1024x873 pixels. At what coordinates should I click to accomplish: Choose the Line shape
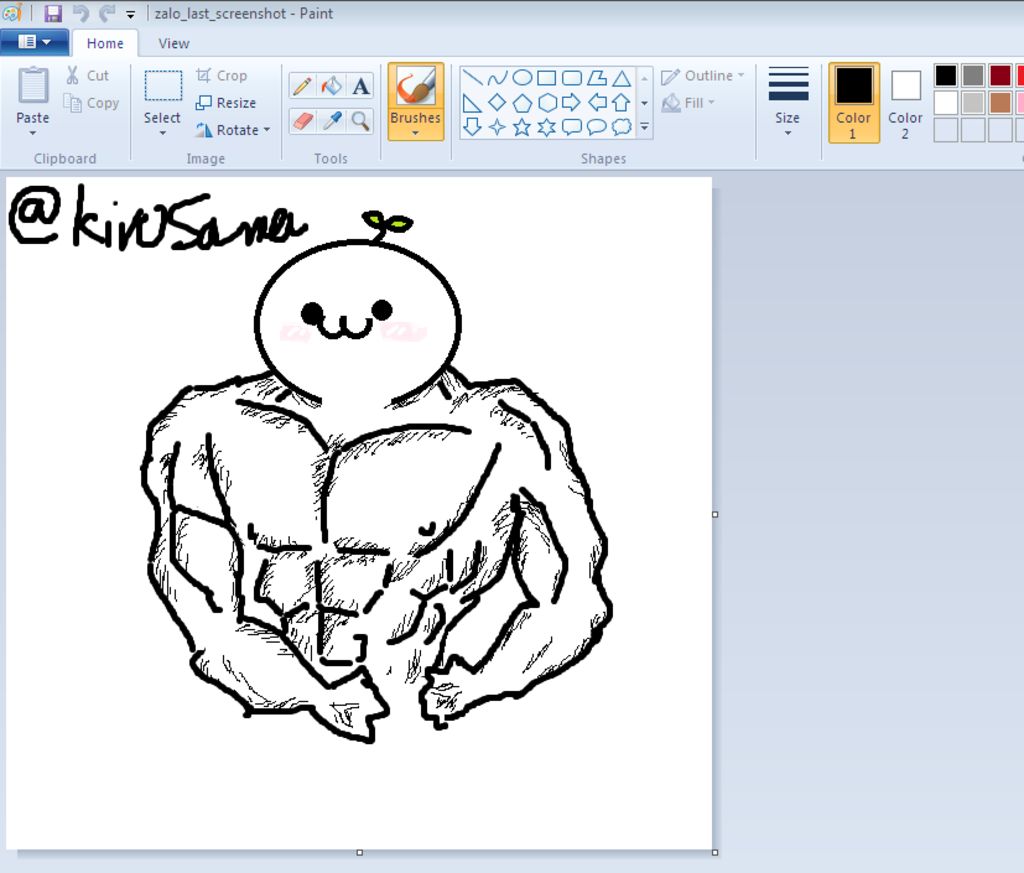point(472,78)
